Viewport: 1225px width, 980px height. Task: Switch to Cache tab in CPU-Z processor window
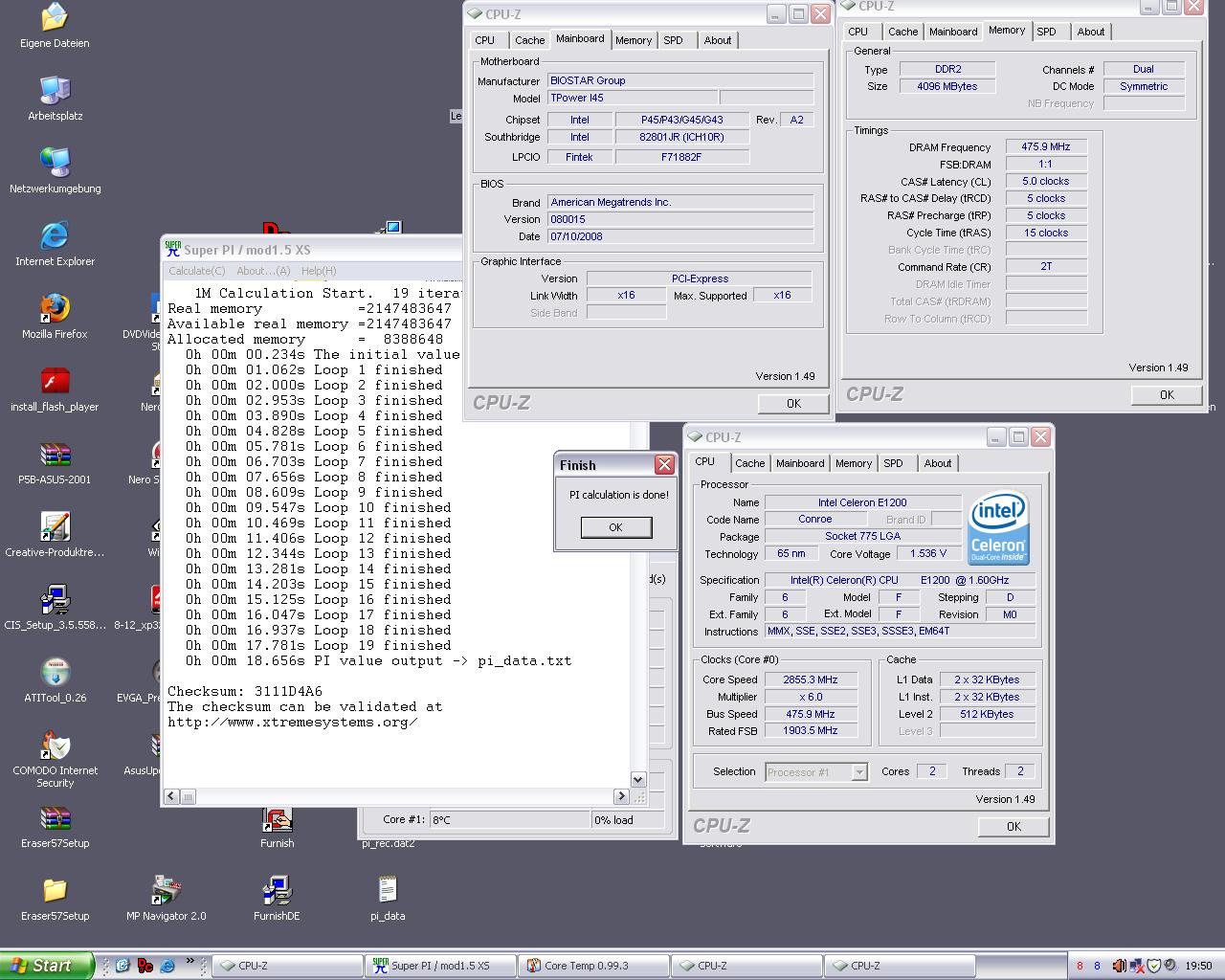pyautogui.click(x=749, y=463)
